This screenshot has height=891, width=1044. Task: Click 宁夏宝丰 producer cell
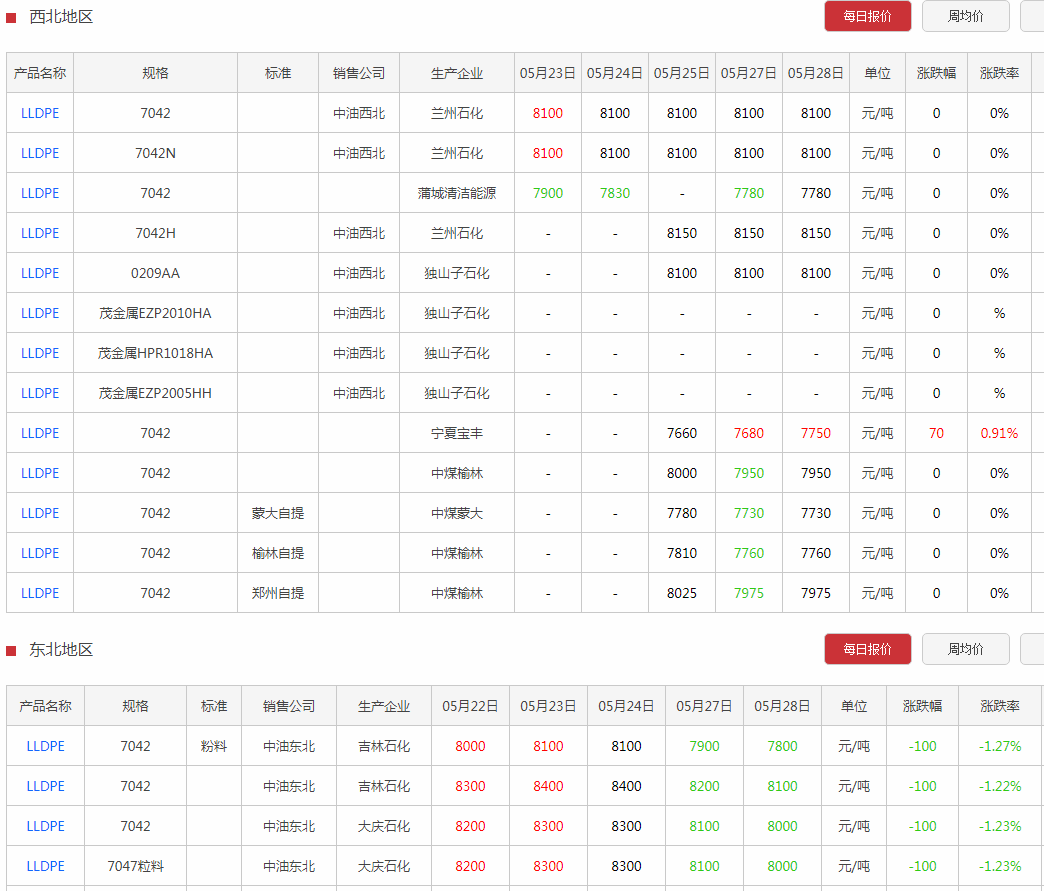(457, 433)
